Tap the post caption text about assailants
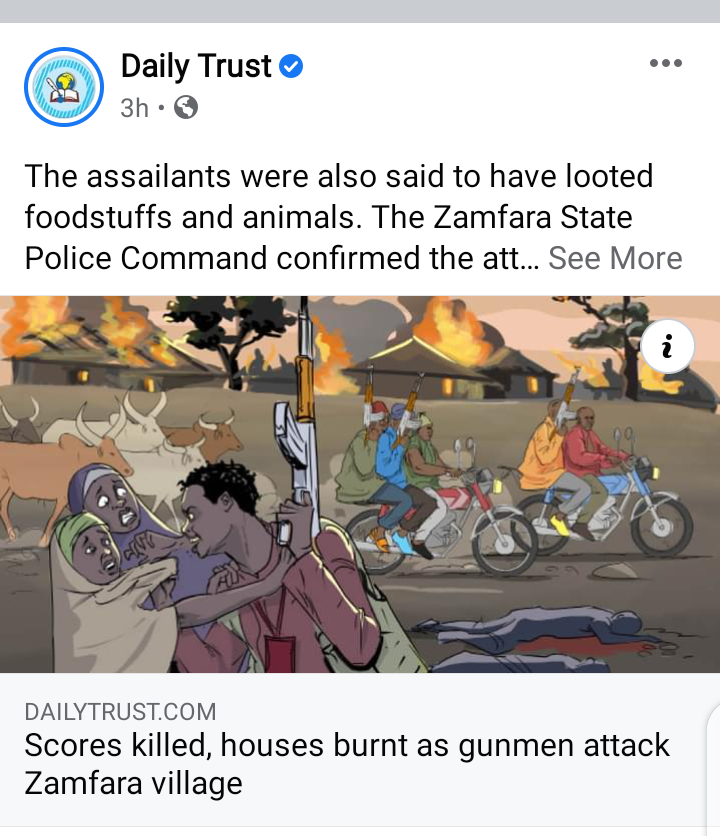The height and width of the screenshot is (836, 720). tap(339, 217)
